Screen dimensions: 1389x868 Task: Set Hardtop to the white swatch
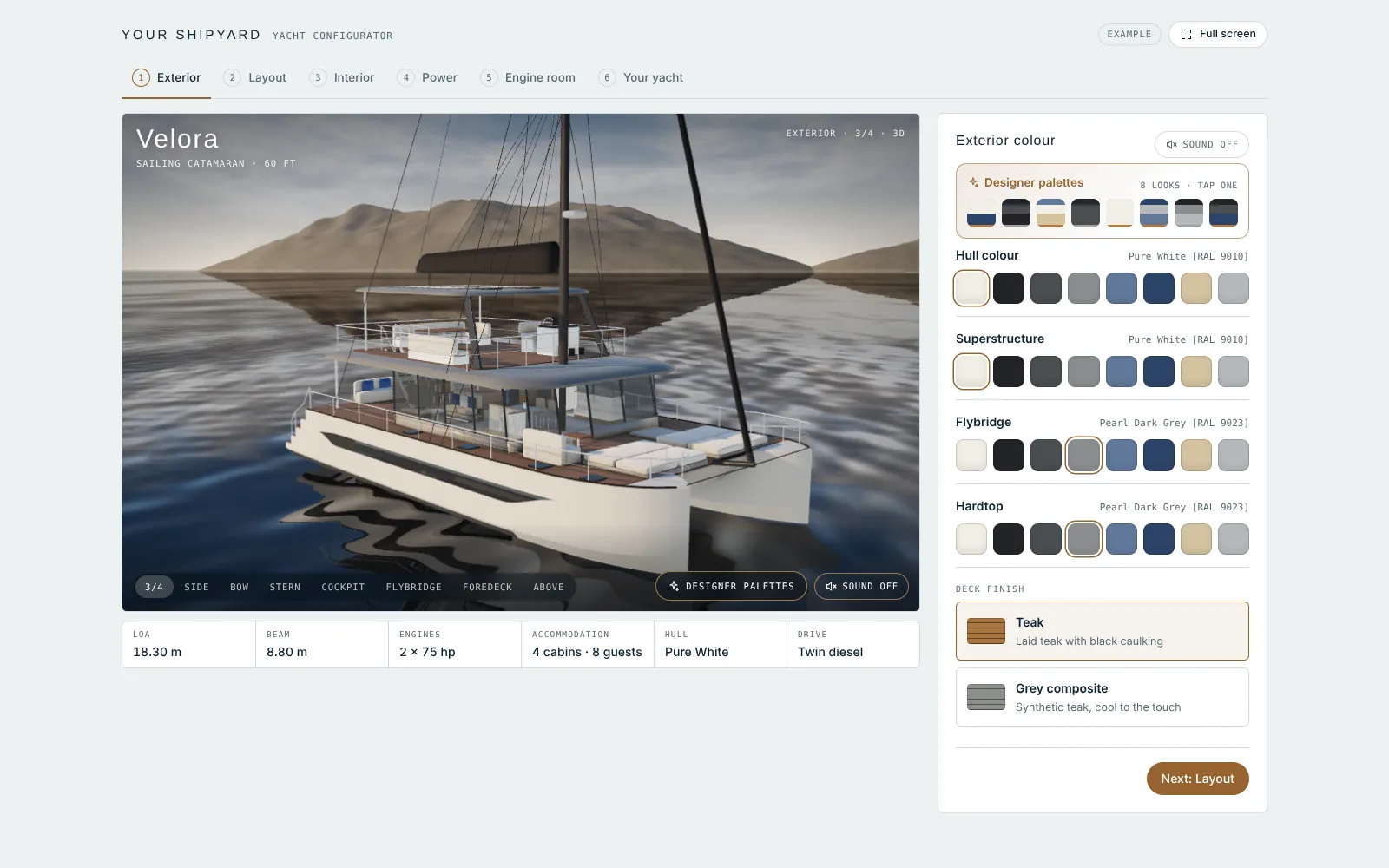(971, 539)
